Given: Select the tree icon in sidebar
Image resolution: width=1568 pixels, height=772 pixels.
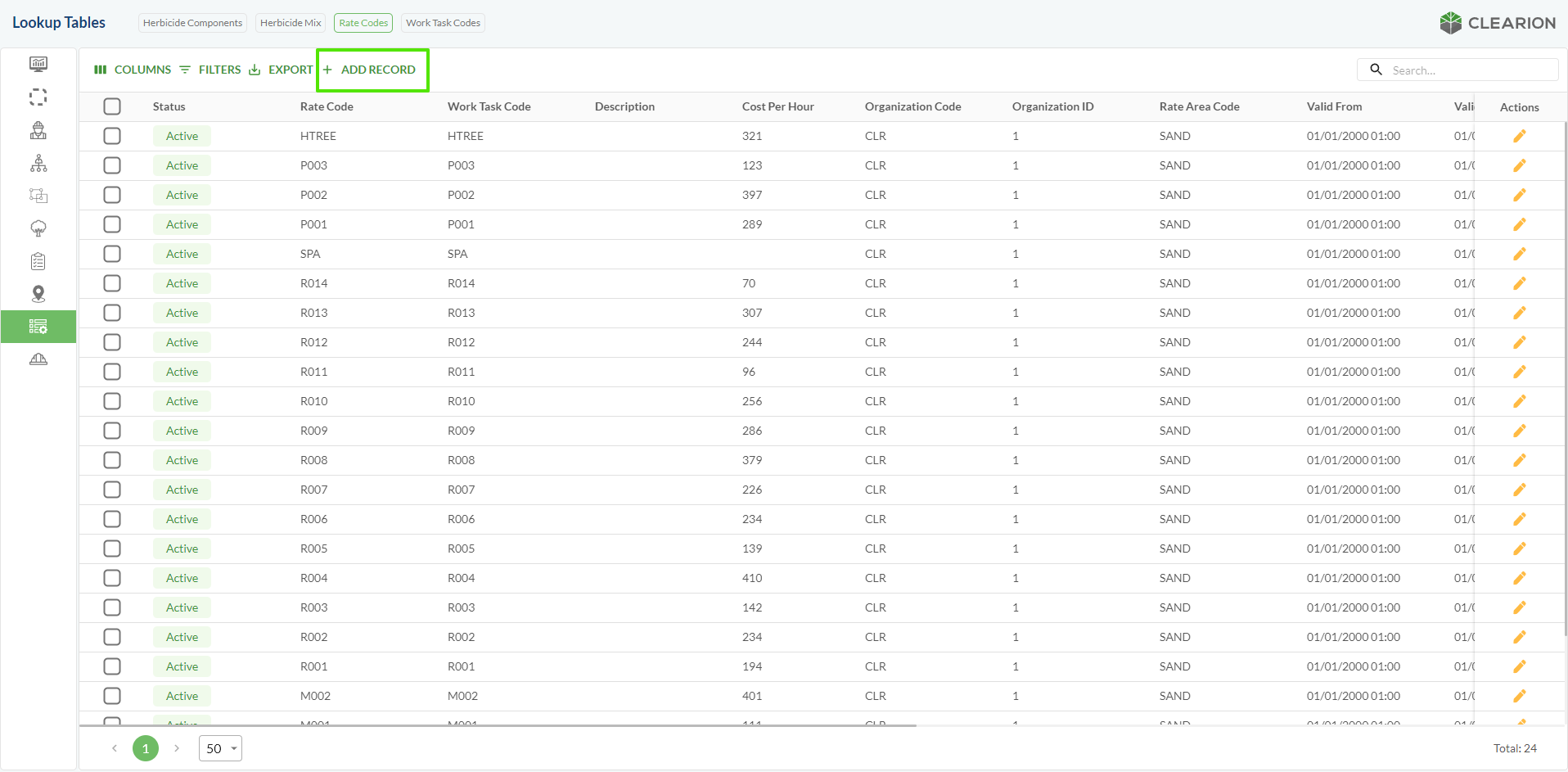Looking at the screenshot, I should pyautogui.click(x=38, y=228).
